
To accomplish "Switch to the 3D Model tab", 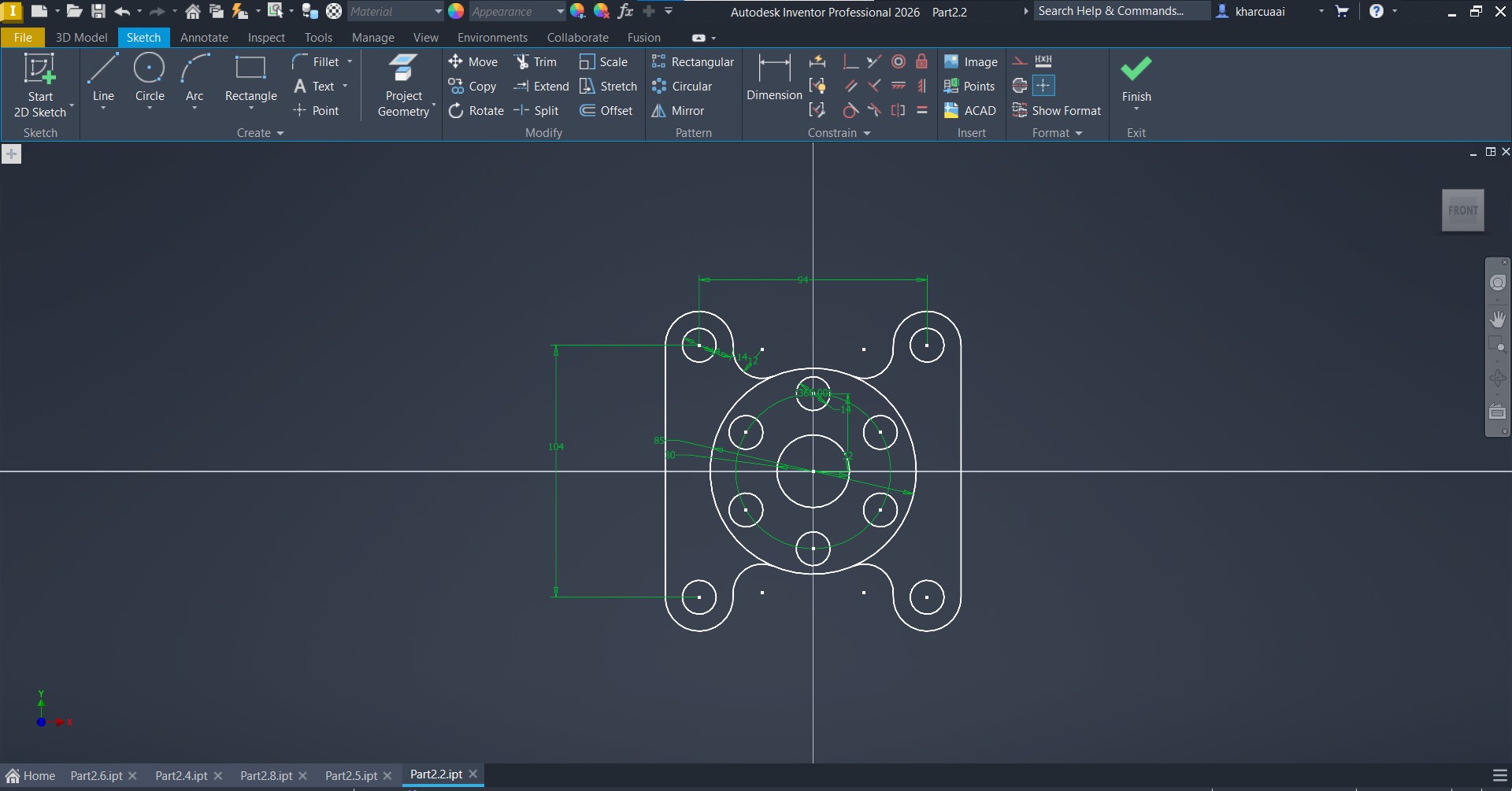I will tap(81, 37).
